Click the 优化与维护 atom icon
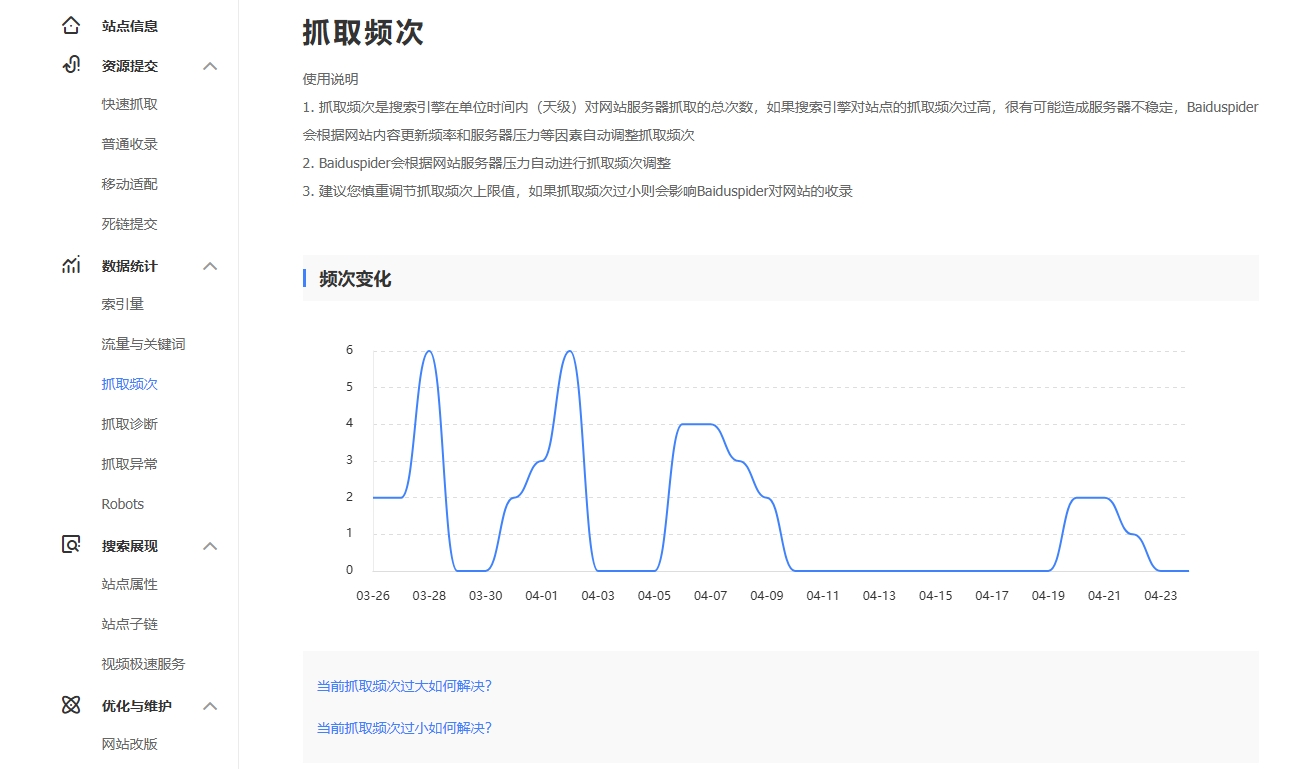 click(x=71, y=706)
